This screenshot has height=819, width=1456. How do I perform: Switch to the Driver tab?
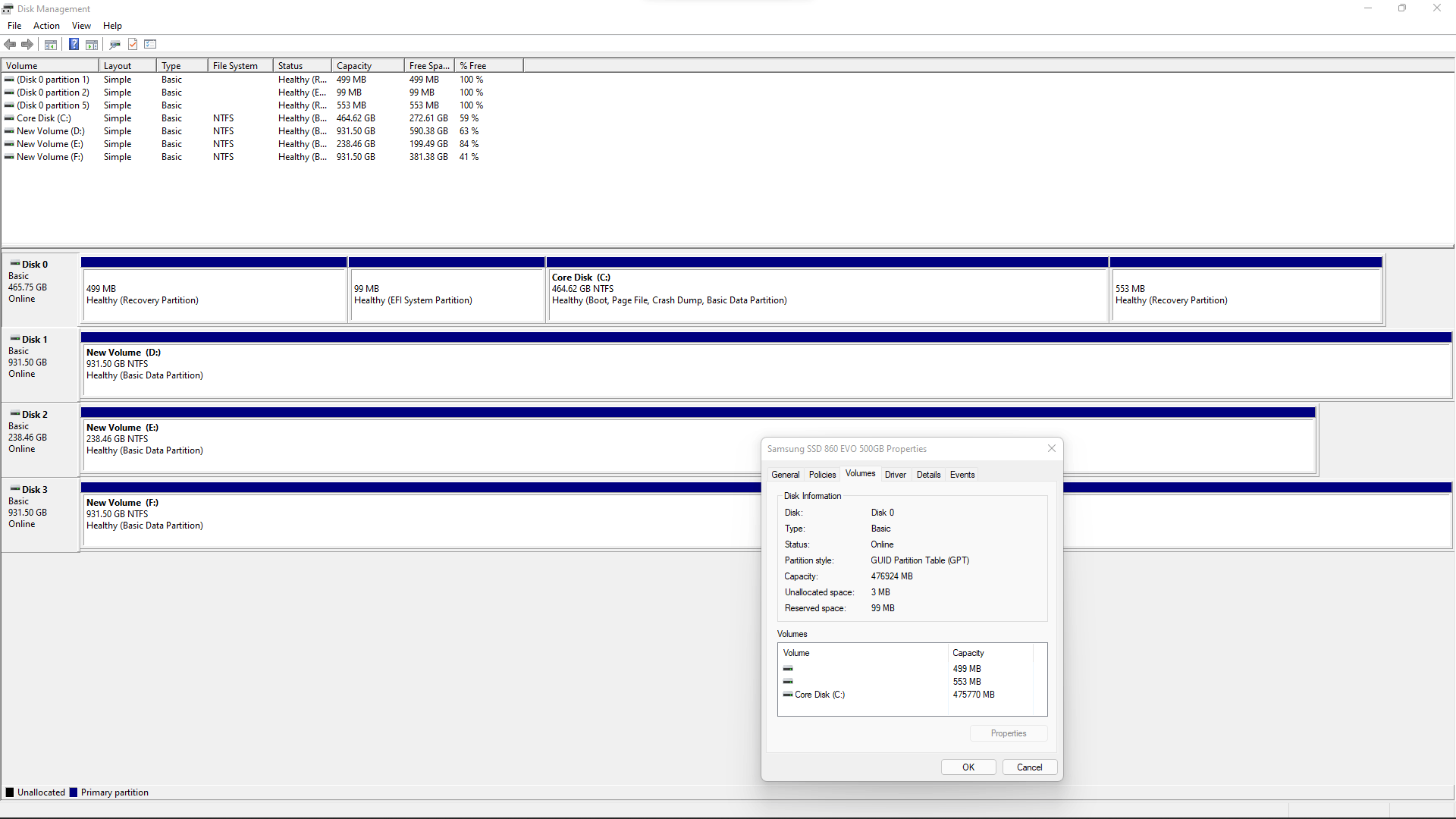coord(896,475)
